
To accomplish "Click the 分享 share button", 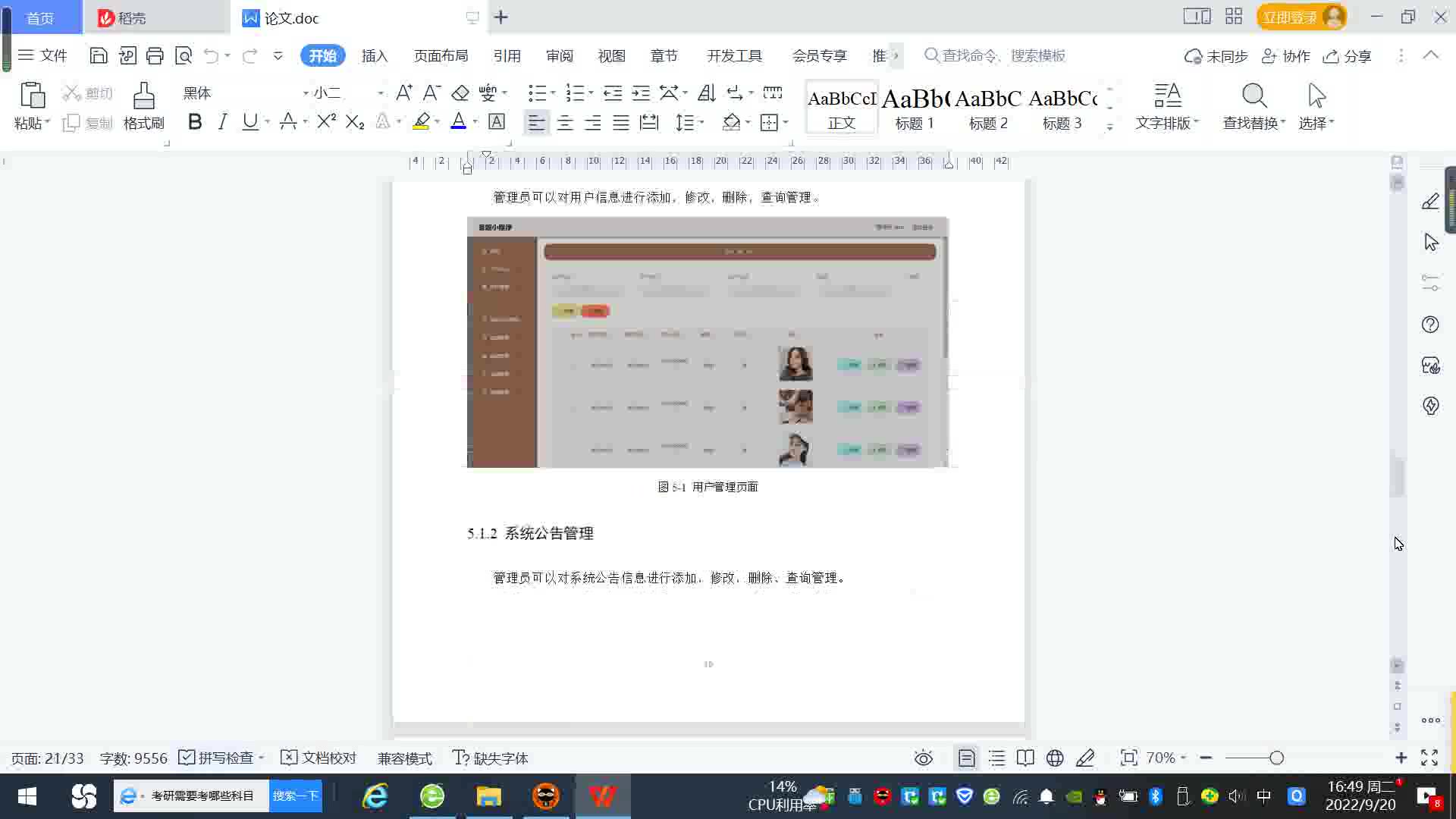I will coord(1348,56).
